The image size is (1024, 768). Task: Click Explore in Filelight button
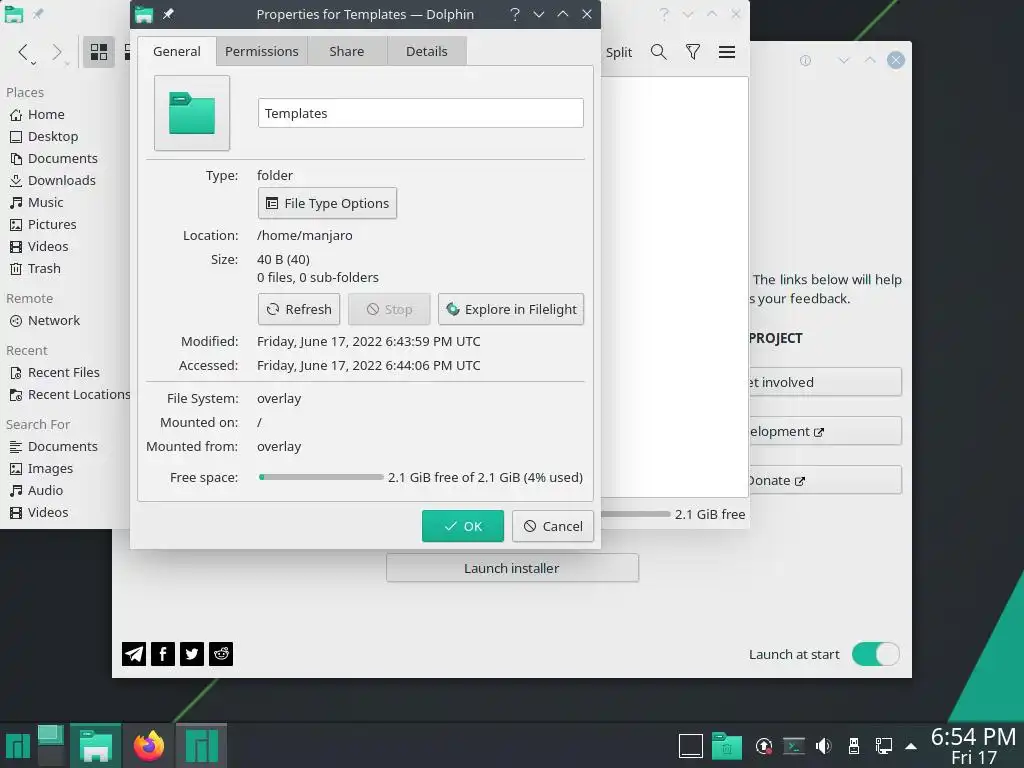[x=511, y=309]
